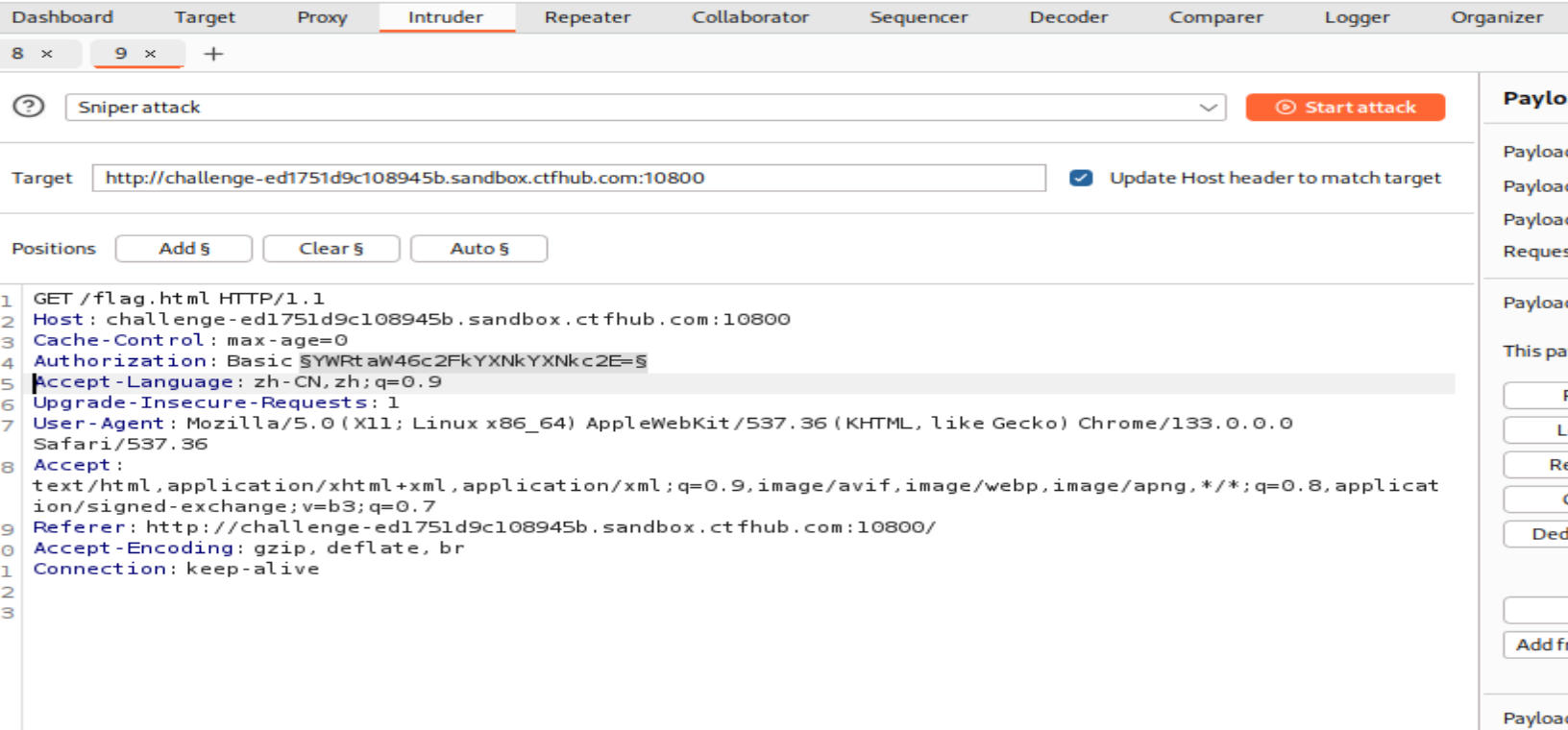Switch to Intruder tab 8

tap(17, 54)
